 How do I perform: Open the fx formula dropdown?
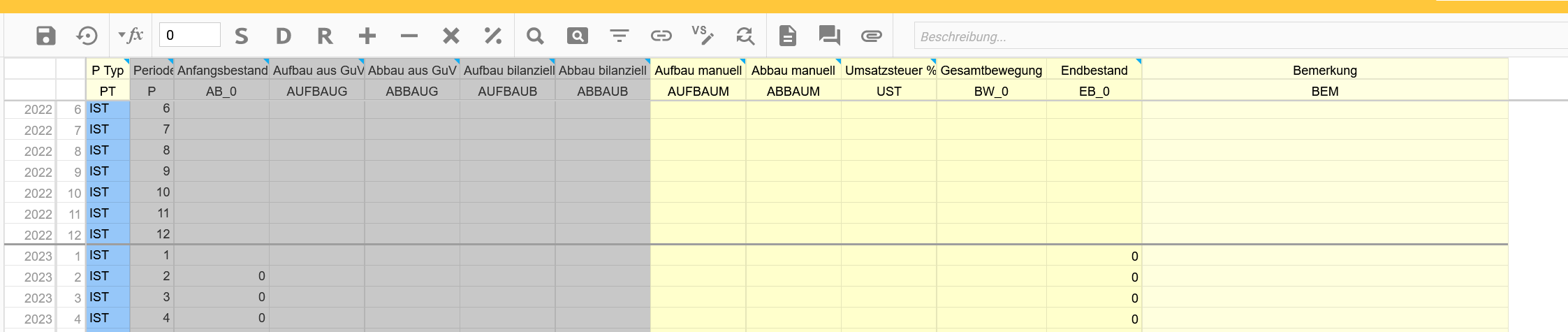coord(131,36)
